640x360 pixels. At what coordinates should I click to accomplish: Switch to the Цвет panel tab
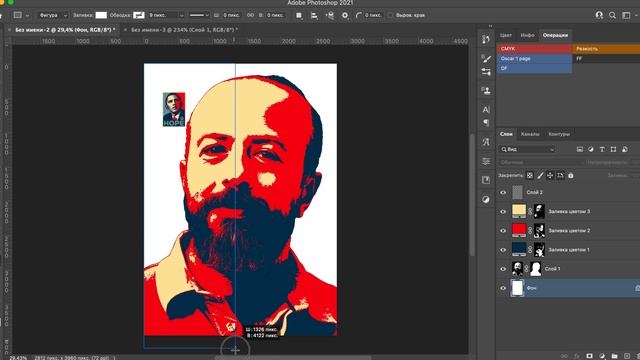tap(506, 36)
